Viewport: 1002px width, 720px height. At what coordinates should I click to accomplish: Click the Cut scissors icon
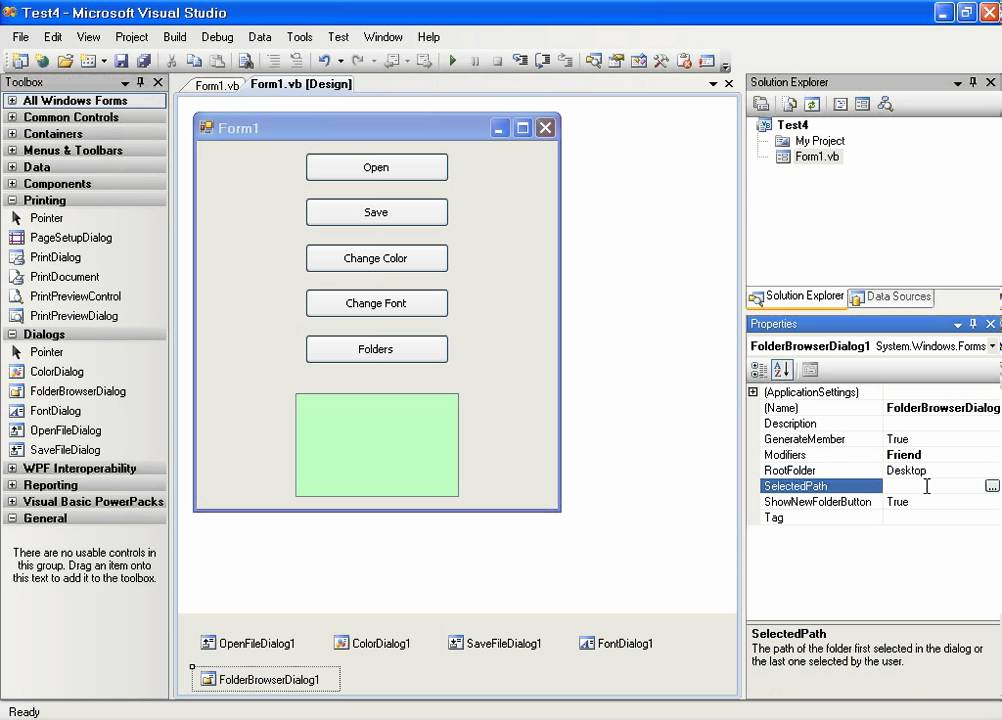click(x=171, y=61)
